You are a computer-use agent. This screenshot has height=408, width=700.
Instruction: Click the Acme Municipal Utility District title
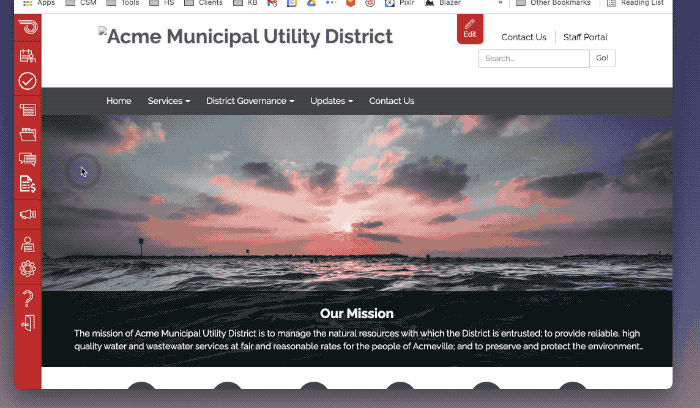pos(246,37)
